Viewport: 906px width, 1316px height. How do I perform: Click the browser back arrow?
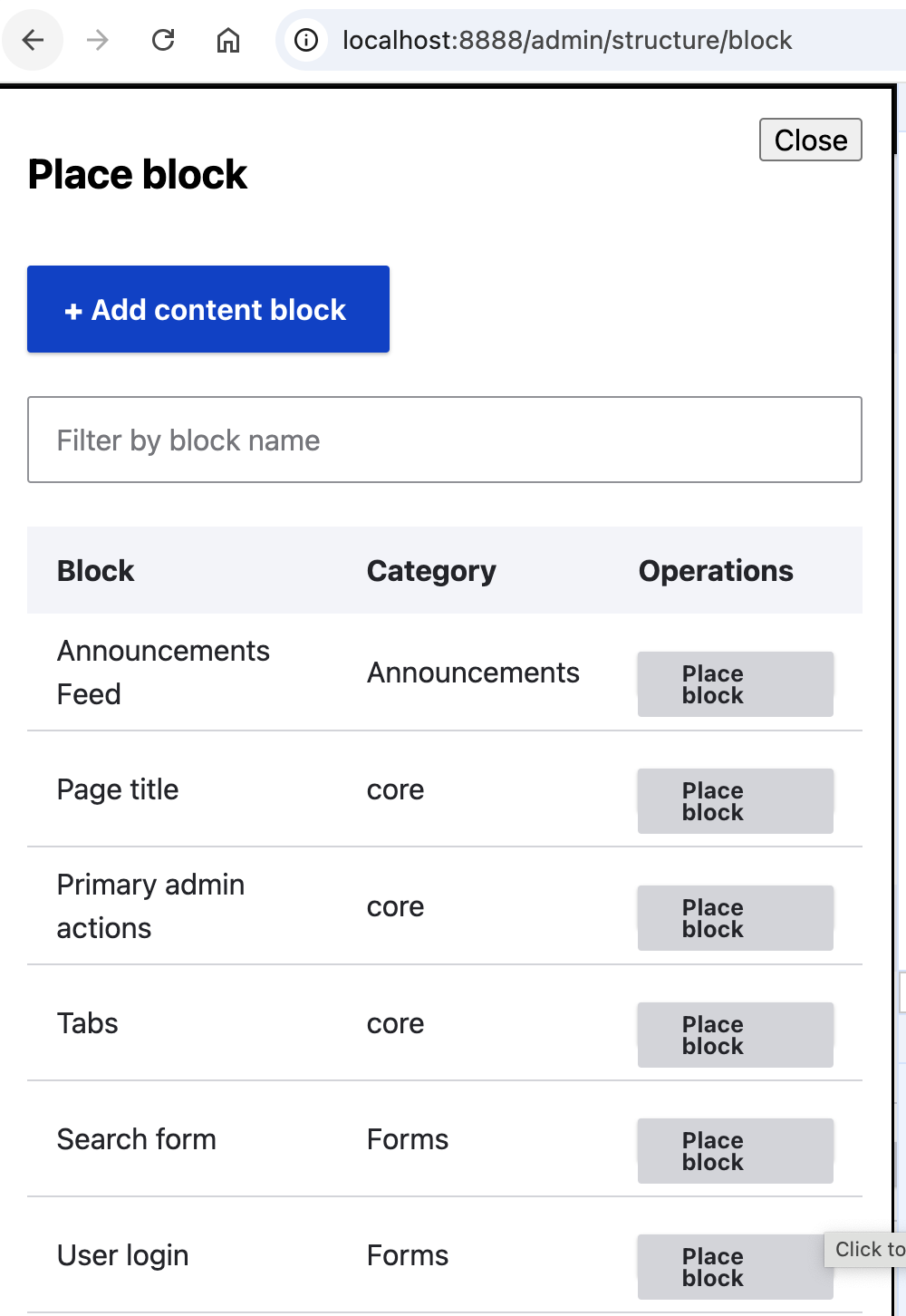click(x=34, y=40)
